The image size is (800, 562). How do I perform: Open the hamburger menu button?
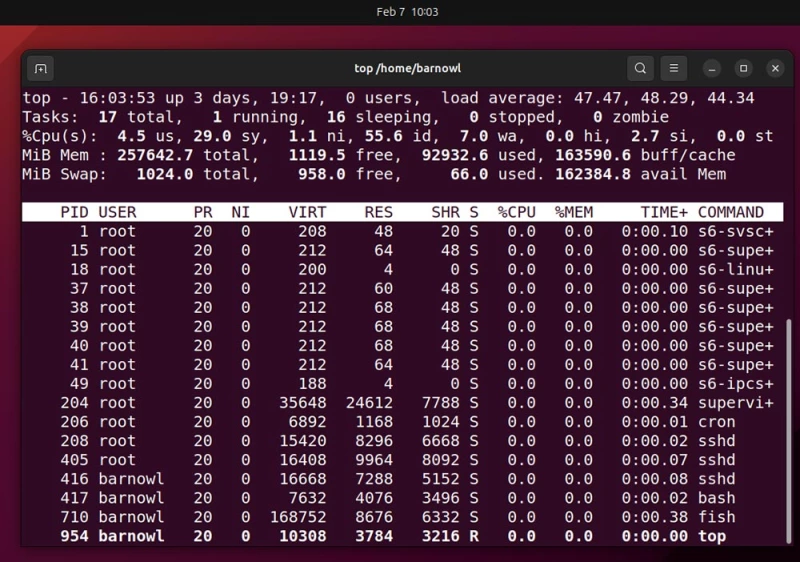tap(674, 68)
